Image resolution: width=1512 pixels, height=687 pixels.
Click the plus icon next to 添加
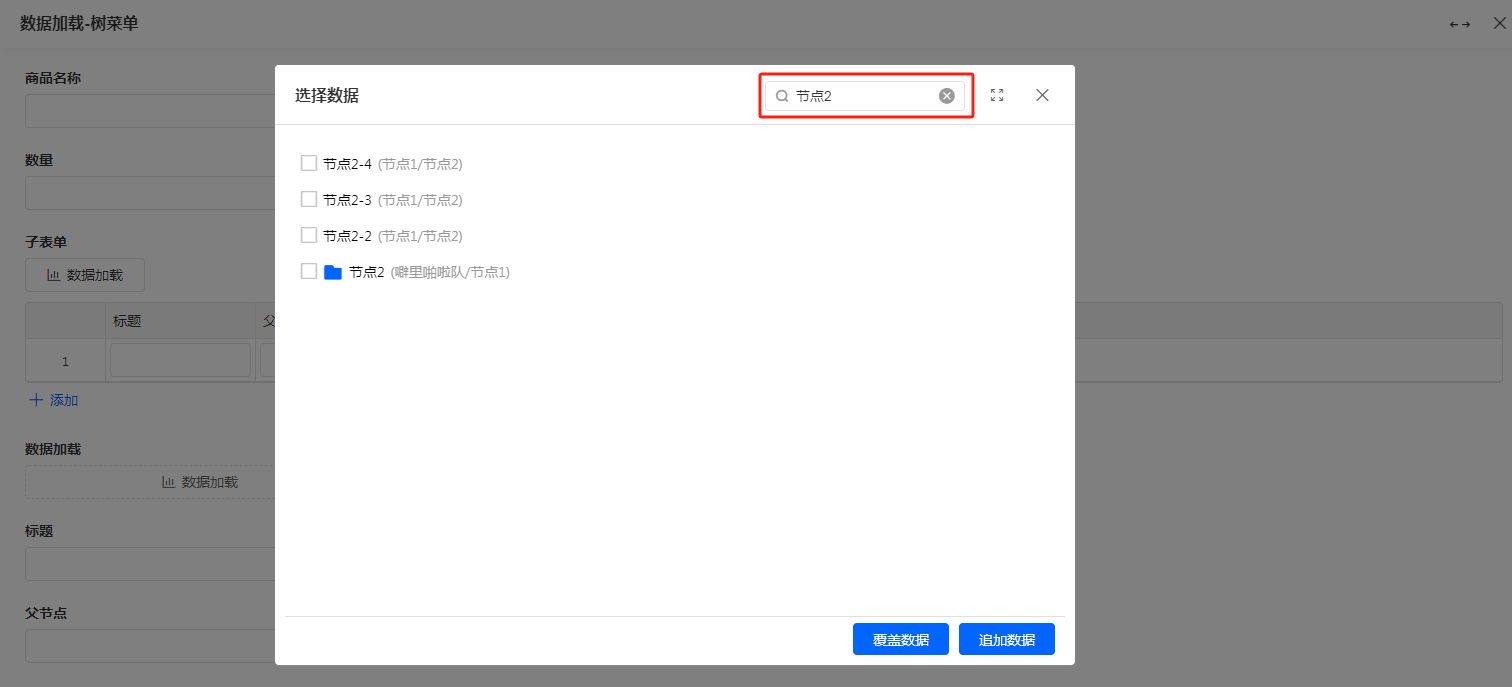pos(36,400)
